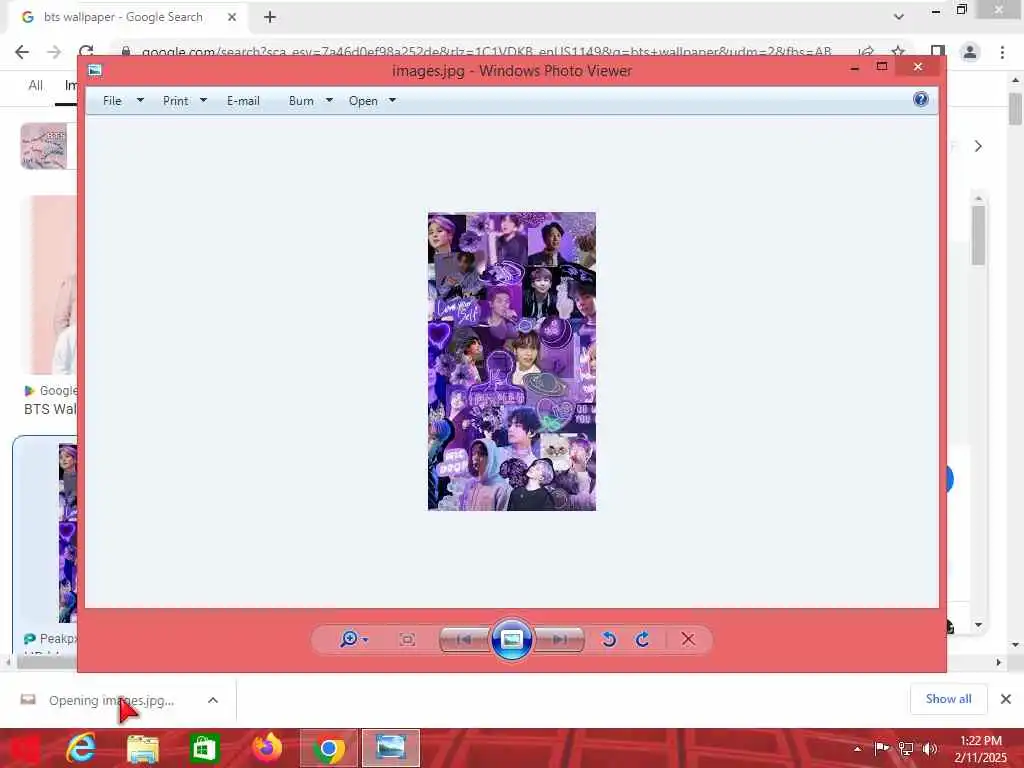
Task: Click the images.jpg download item
Action: point(111,700)
